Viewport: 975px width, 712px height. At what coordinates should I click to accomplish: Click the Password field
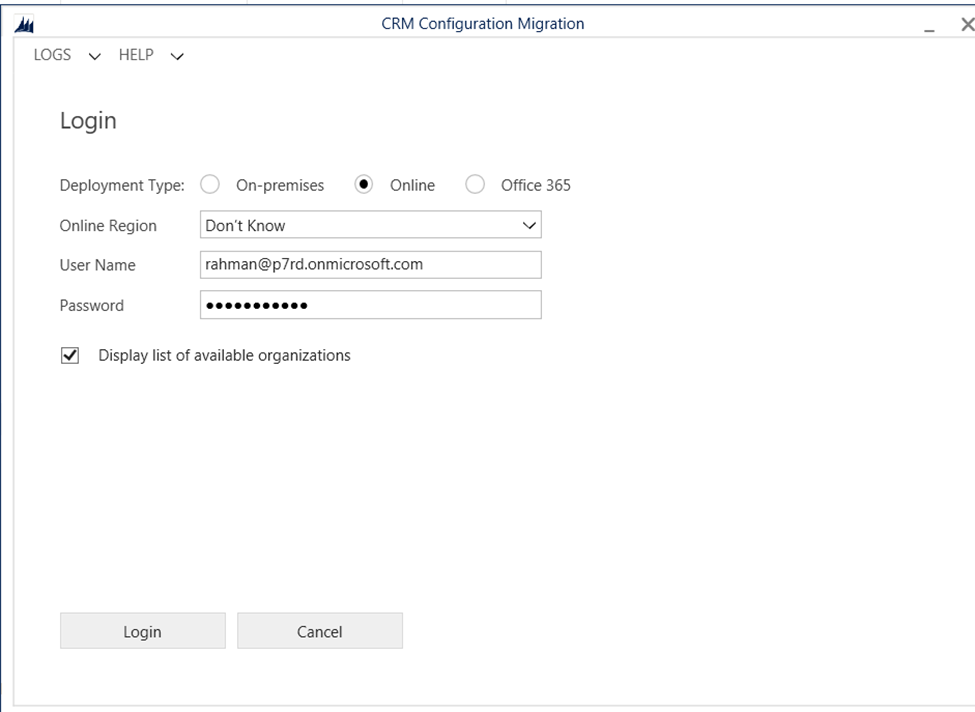point(371,305)
